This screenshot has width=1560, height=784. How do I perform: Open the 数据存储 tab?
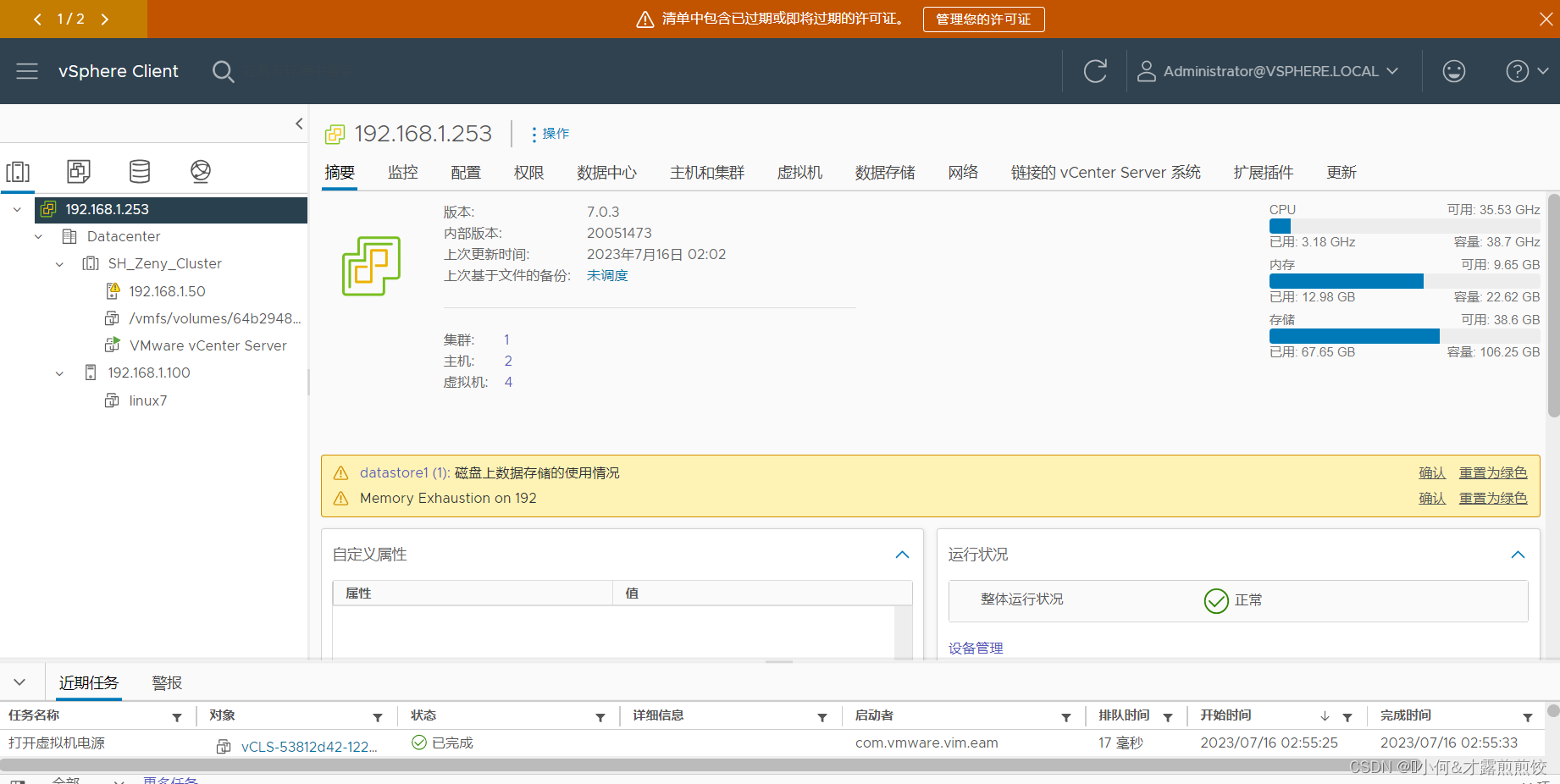pos(885,173)
